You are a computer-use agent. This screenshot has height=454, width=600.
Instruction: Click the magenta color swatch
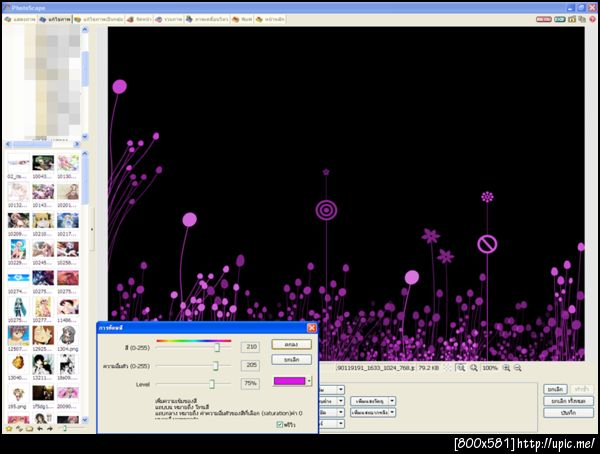(x=290, y=381)
